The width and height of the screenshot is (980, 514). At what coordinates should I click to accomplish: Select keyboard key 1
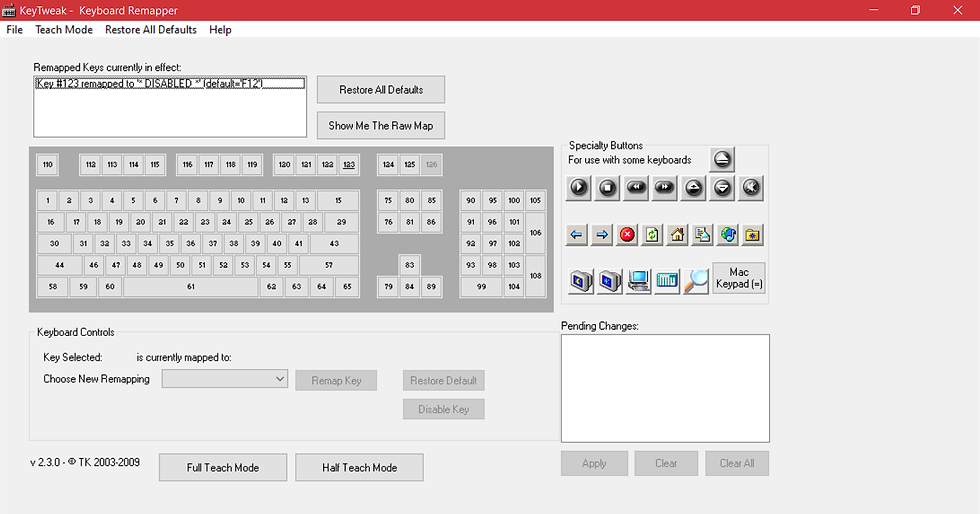point(48,201)
